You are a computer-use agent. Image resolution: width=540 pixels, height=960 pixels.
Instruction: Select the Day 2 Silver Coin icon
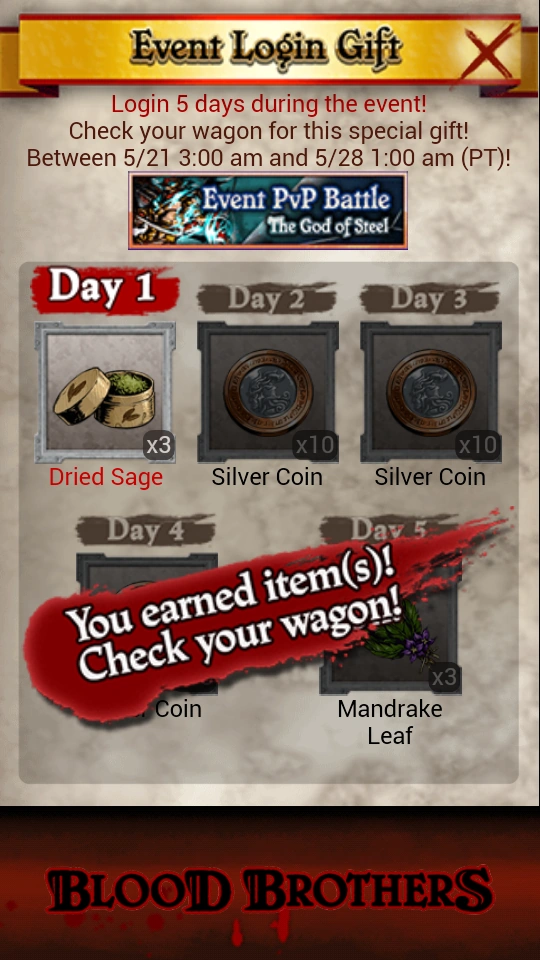[268, 392]
